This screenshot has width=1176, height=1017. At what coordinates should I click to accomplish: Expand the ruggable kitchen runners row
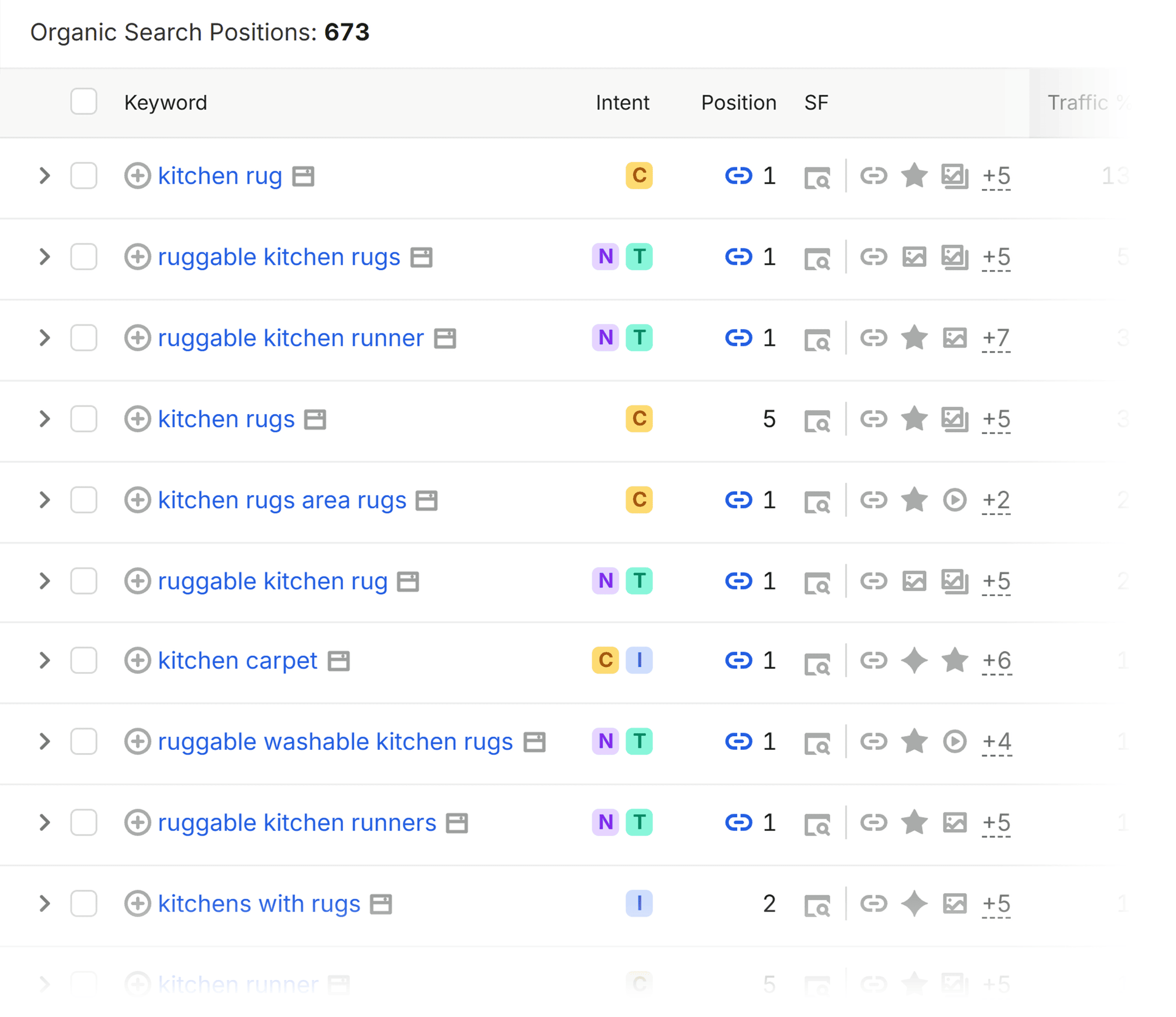44,822
